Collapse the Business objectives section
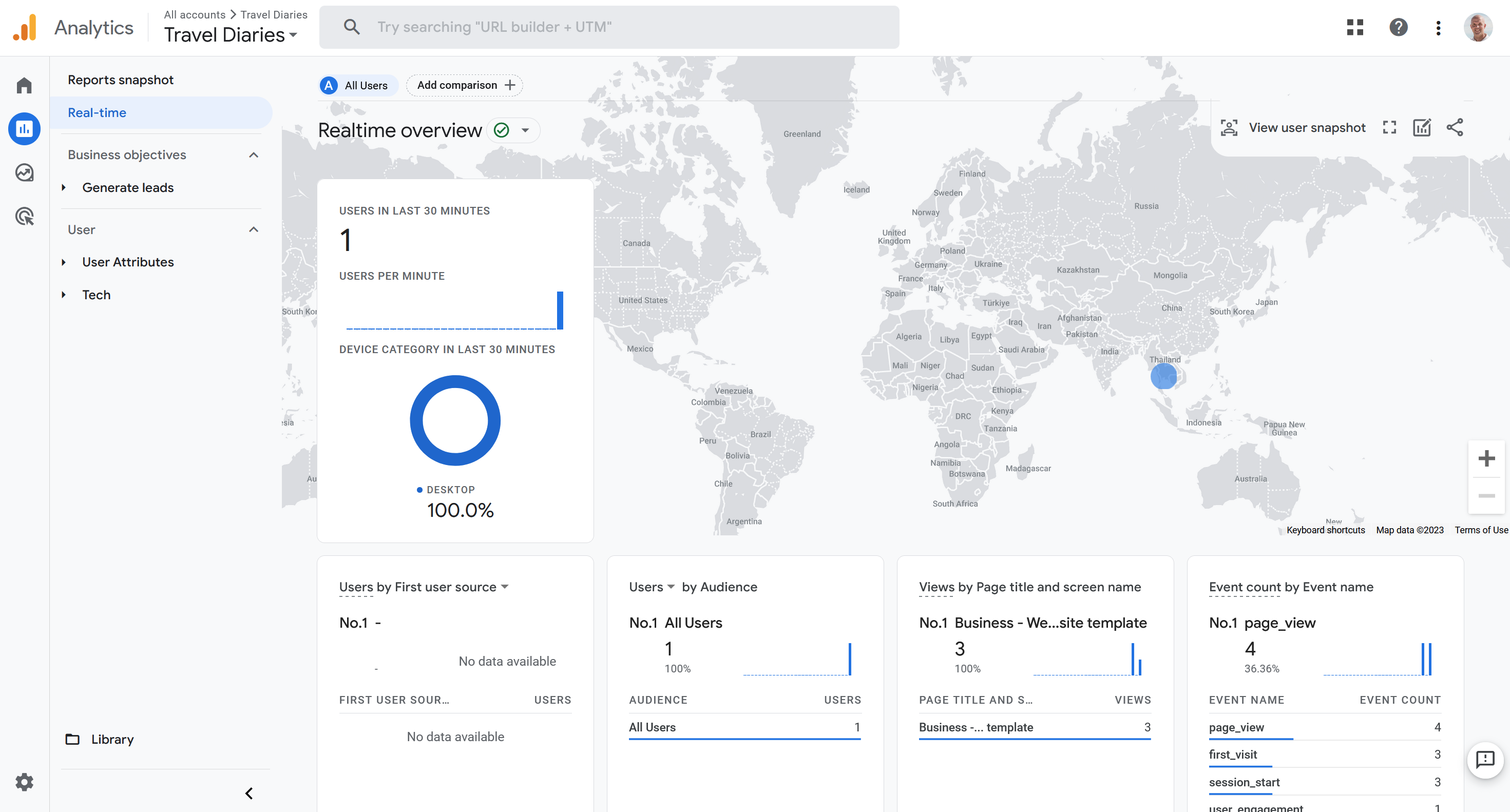1510x812 pixels. point(253,154)
